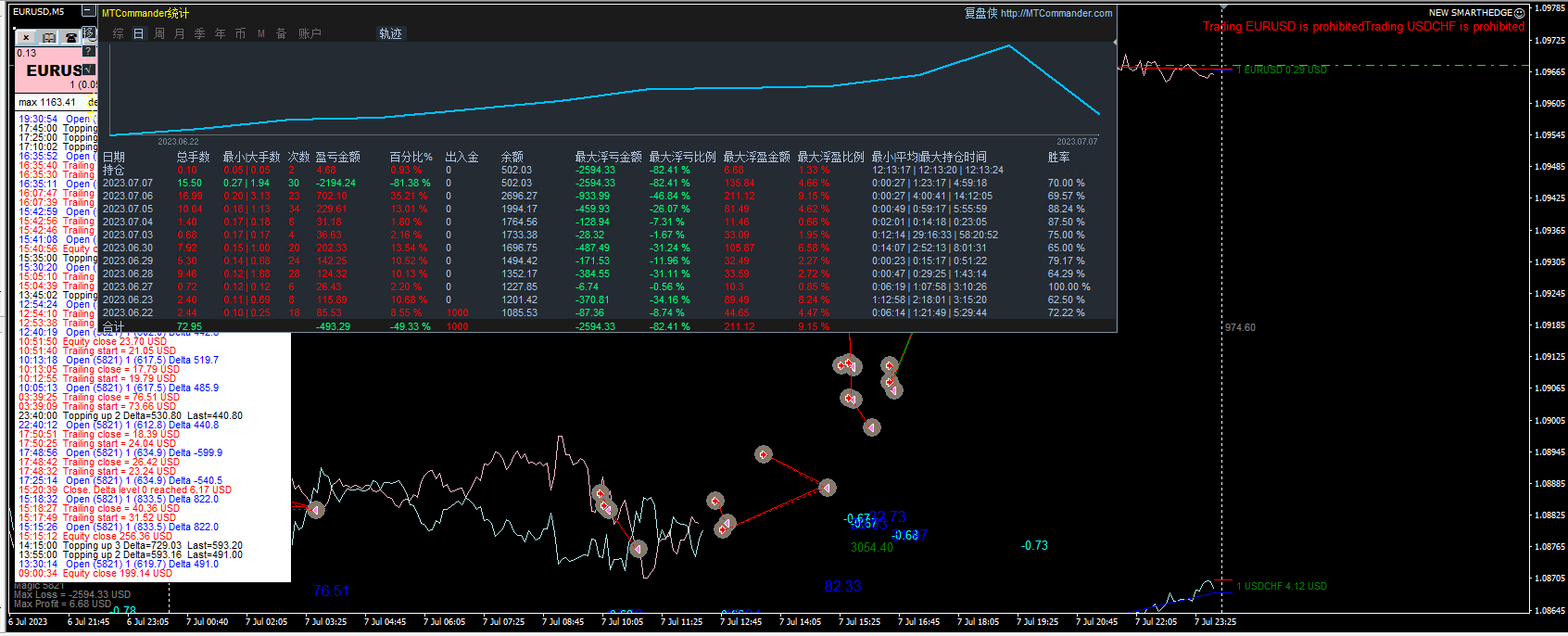Select the 账户 account tab
1568x636 pixels.
pos(310,33)
